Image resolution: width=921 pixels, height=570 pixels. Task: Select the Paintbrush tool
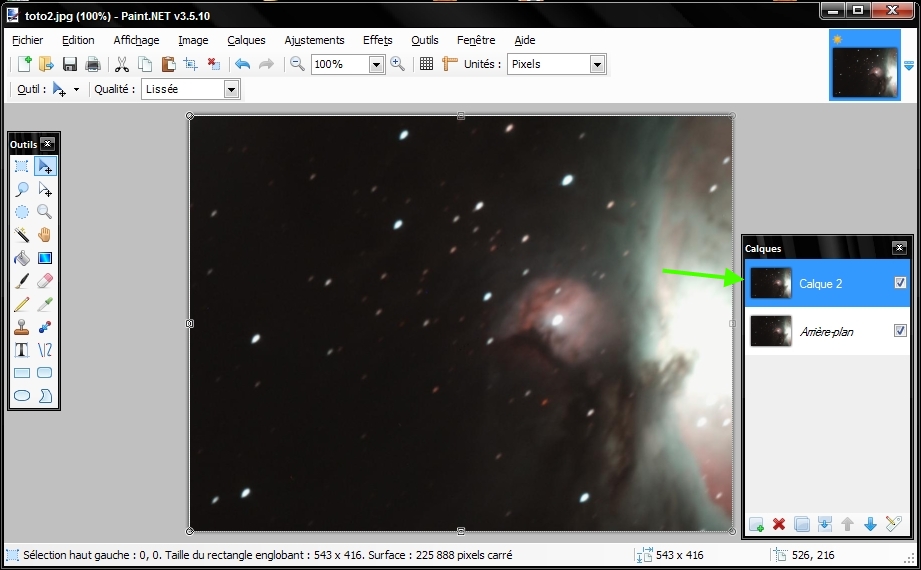click(x=22, y=281)
